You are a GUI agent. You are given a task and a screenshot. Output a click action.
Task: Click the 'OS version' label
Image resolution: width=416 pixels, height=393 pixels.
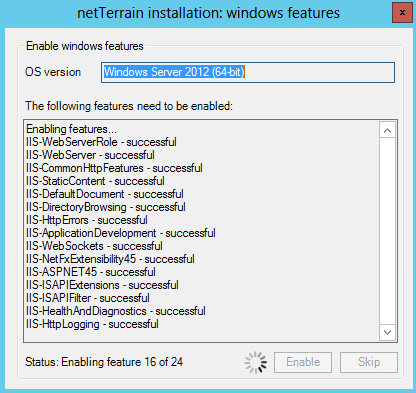tap(53, 72)
